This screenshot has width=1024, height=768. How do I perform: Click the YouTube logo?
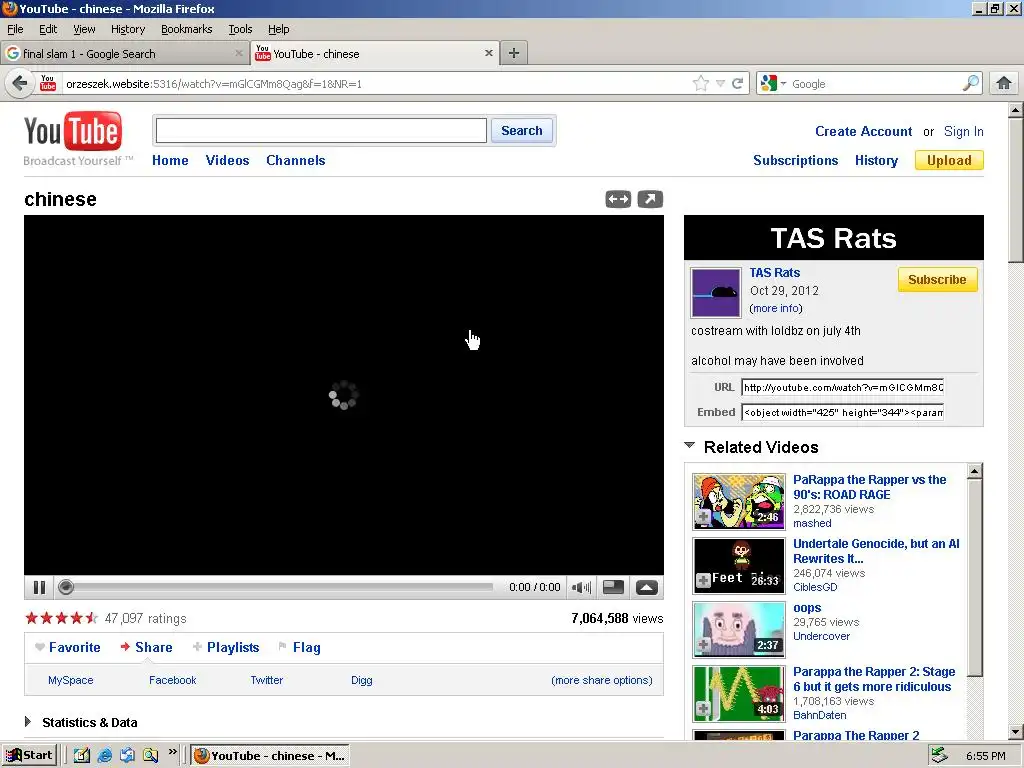coord(73,131)
